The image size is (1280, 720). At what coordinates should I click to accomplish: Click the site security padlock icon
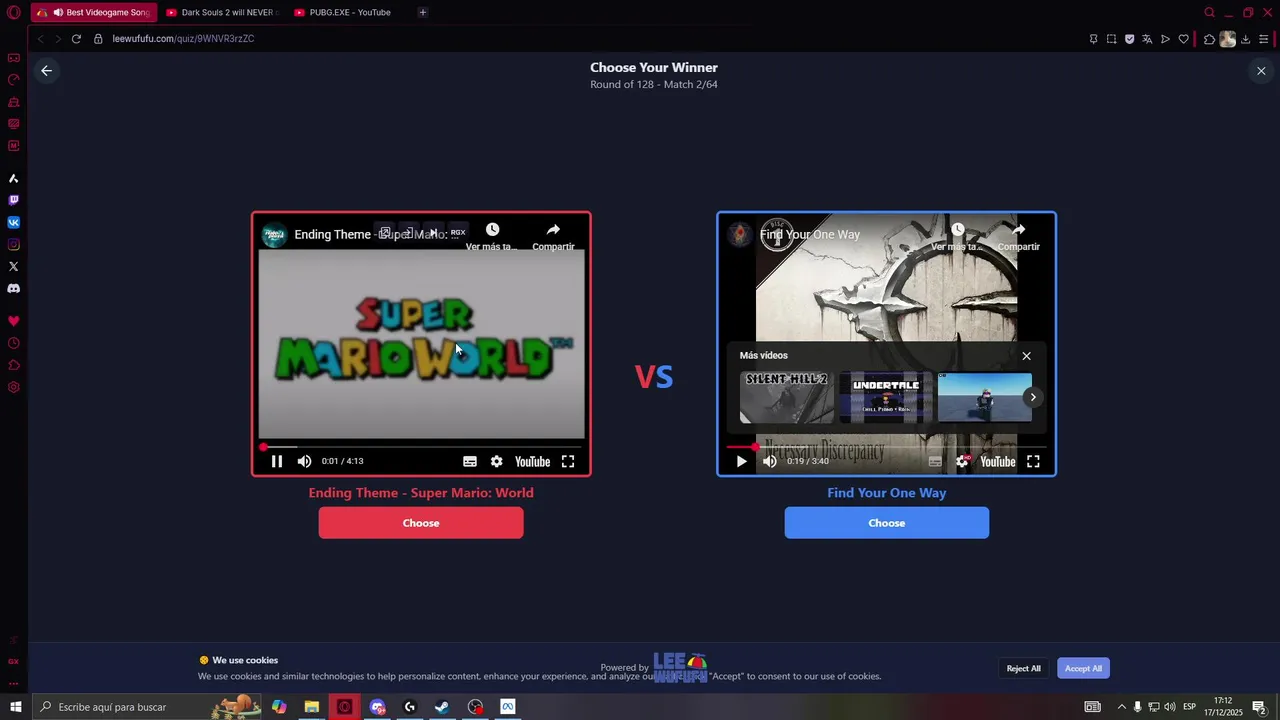98,39
